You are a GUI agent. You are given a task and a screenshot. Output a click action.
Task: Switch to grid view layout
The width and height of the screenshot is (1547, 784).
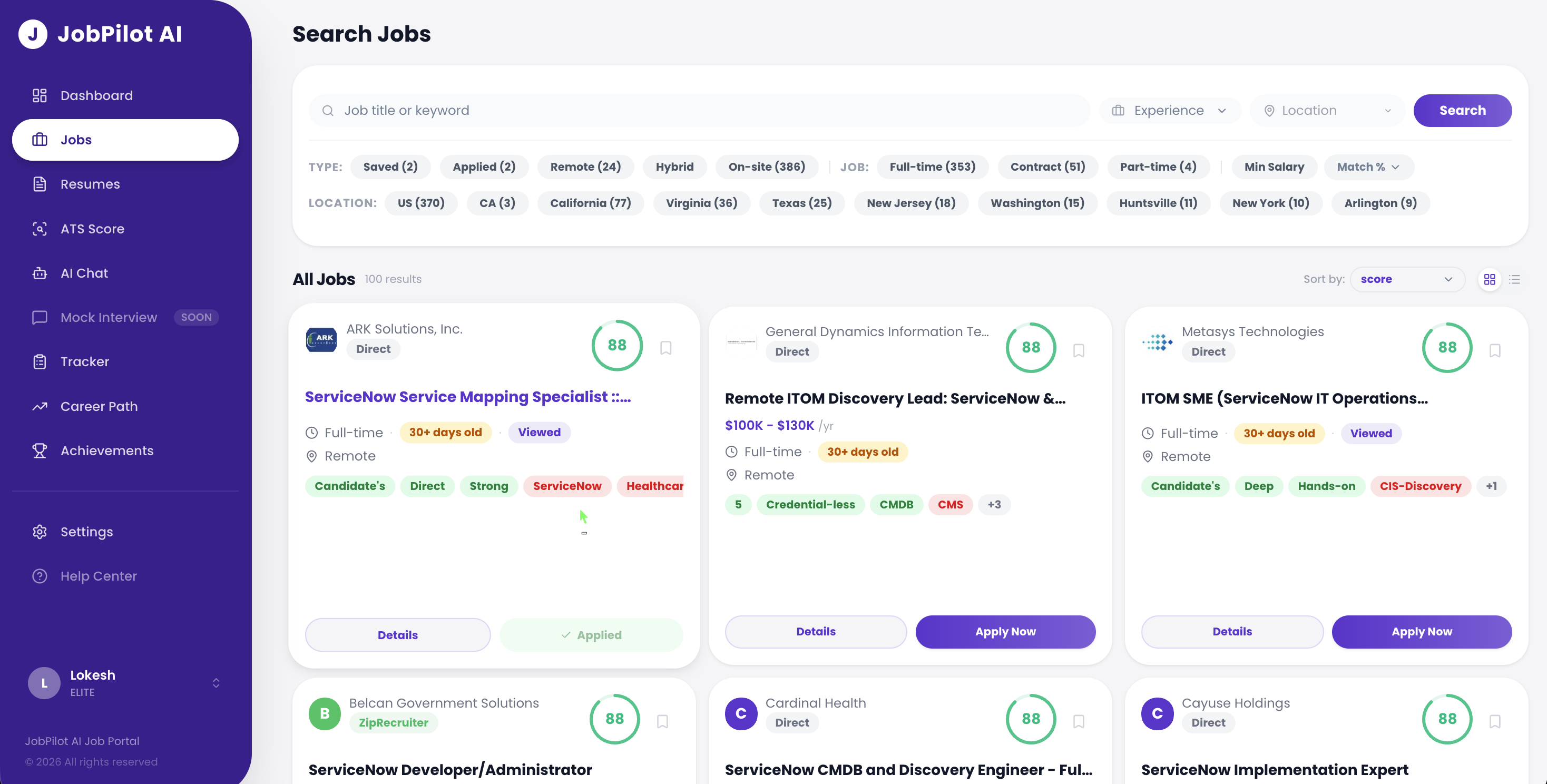pyautogui.click(x=1490, y=279)
